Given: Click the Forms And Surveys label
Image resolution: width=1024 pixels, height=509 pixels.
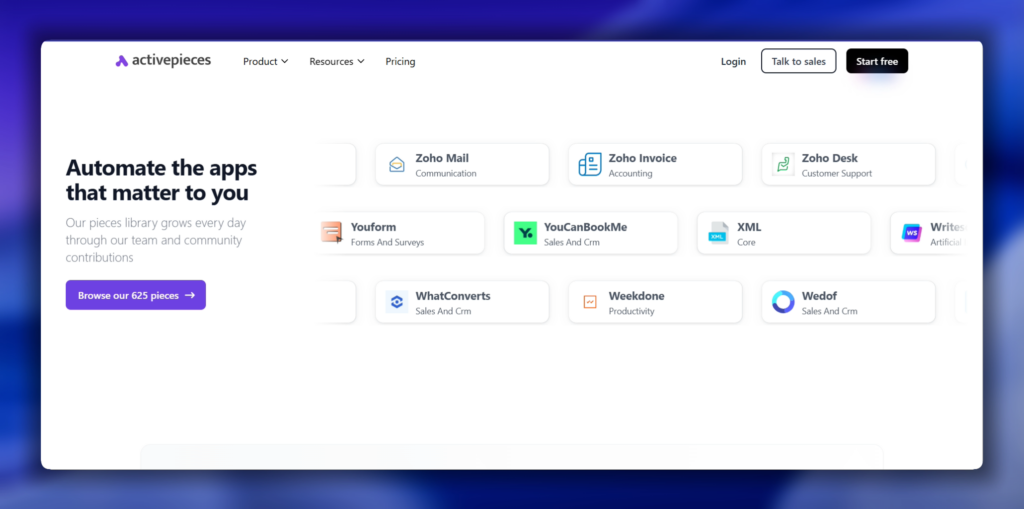Looking at the screenshot, I should [x=387, y=242].
